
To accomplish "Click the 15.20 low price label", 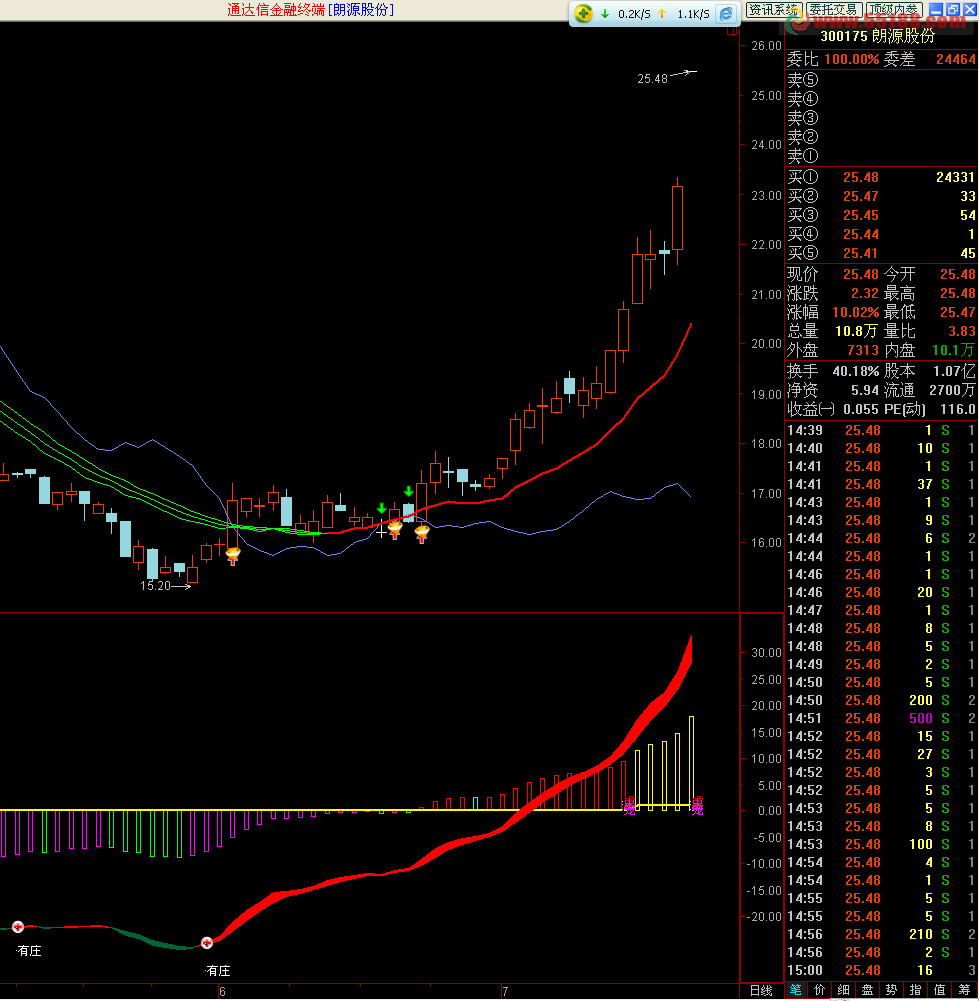I will tap(156, 585).
